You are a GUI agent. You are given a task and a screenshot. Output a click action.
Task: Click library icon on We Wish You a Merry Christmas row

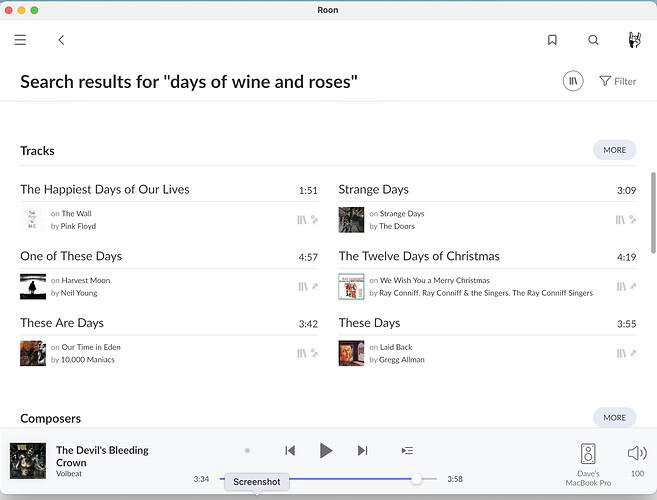(x=621, y=287)
